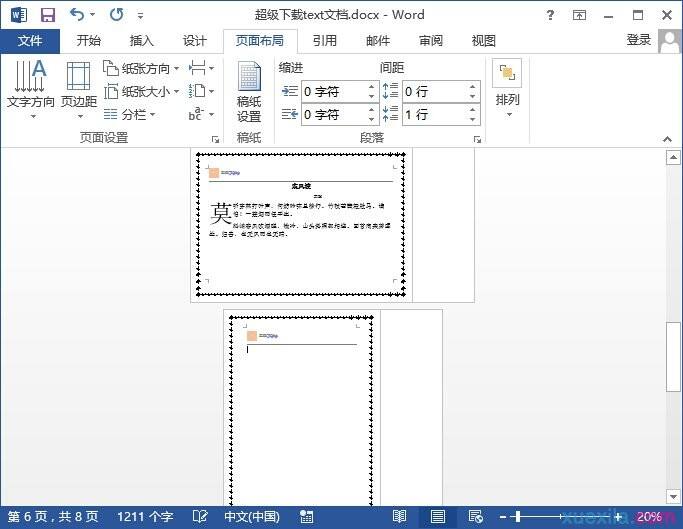Open the 视图 tab
Viewport: 683px width, 529px height.
484,41
